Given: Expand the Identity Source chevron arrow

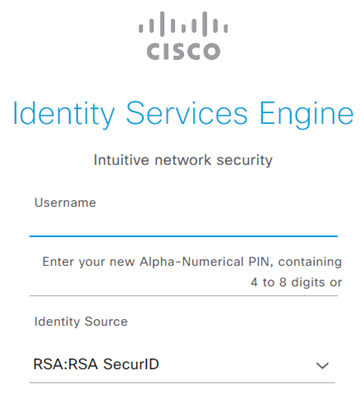Looking at the screenshot, I should click(322, 366).
